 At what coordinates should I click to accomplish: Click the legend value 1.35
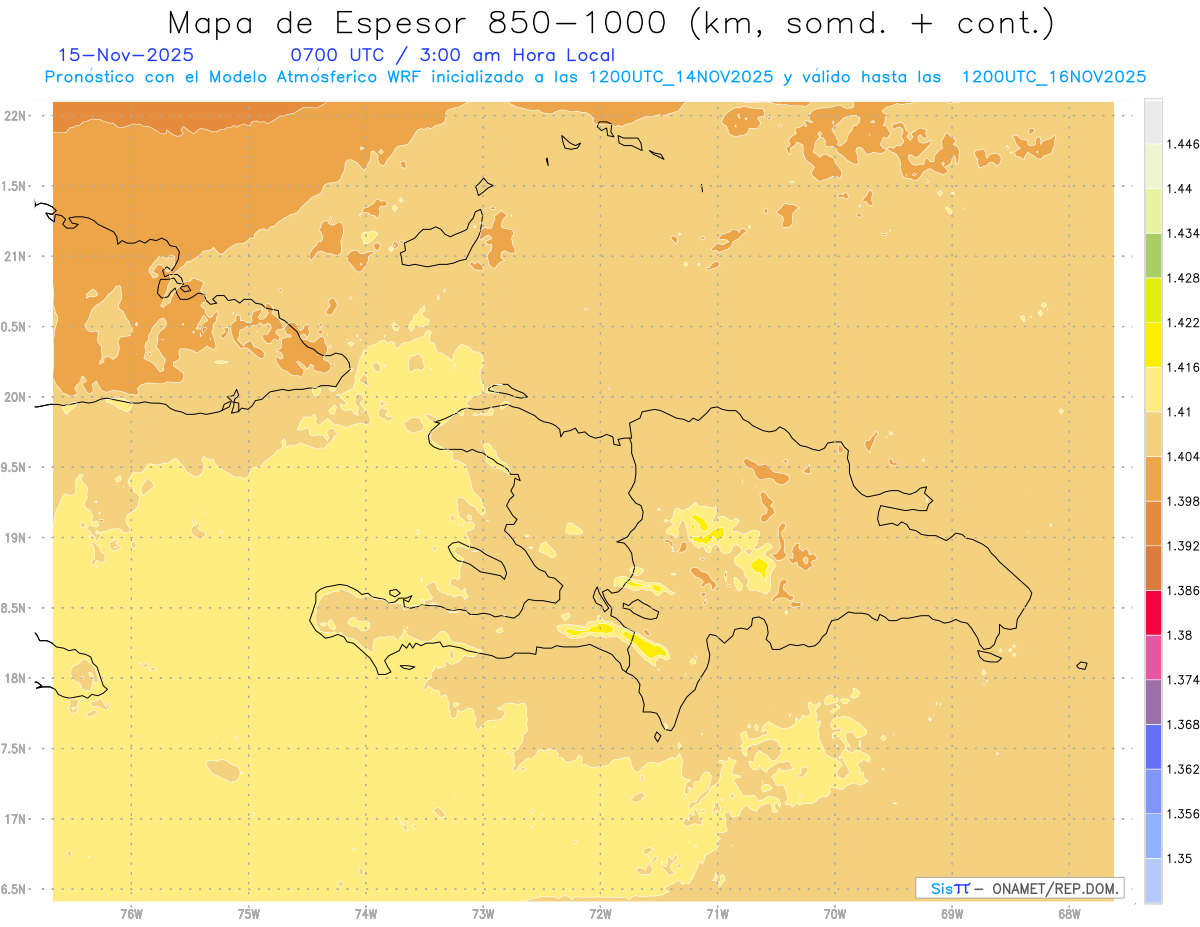1181,858
